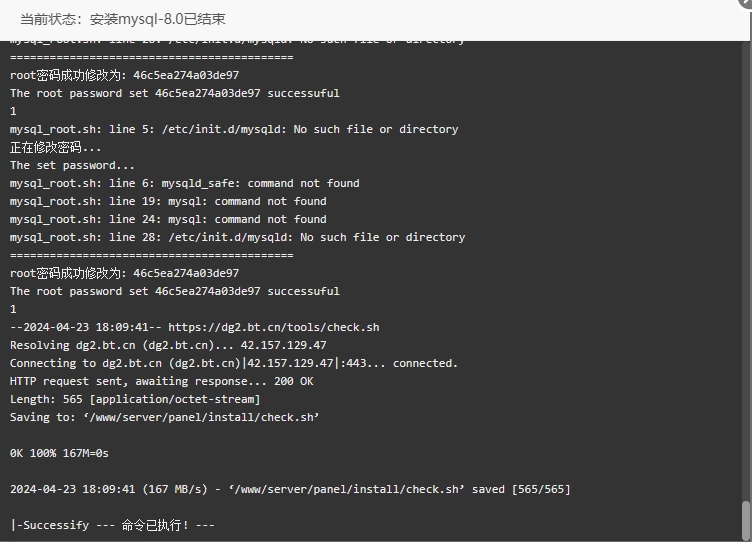752x542 pixels.
Task: Click the 'HTTP request sent, awaiting response... 200 OK' line
Action: (162, 381)
